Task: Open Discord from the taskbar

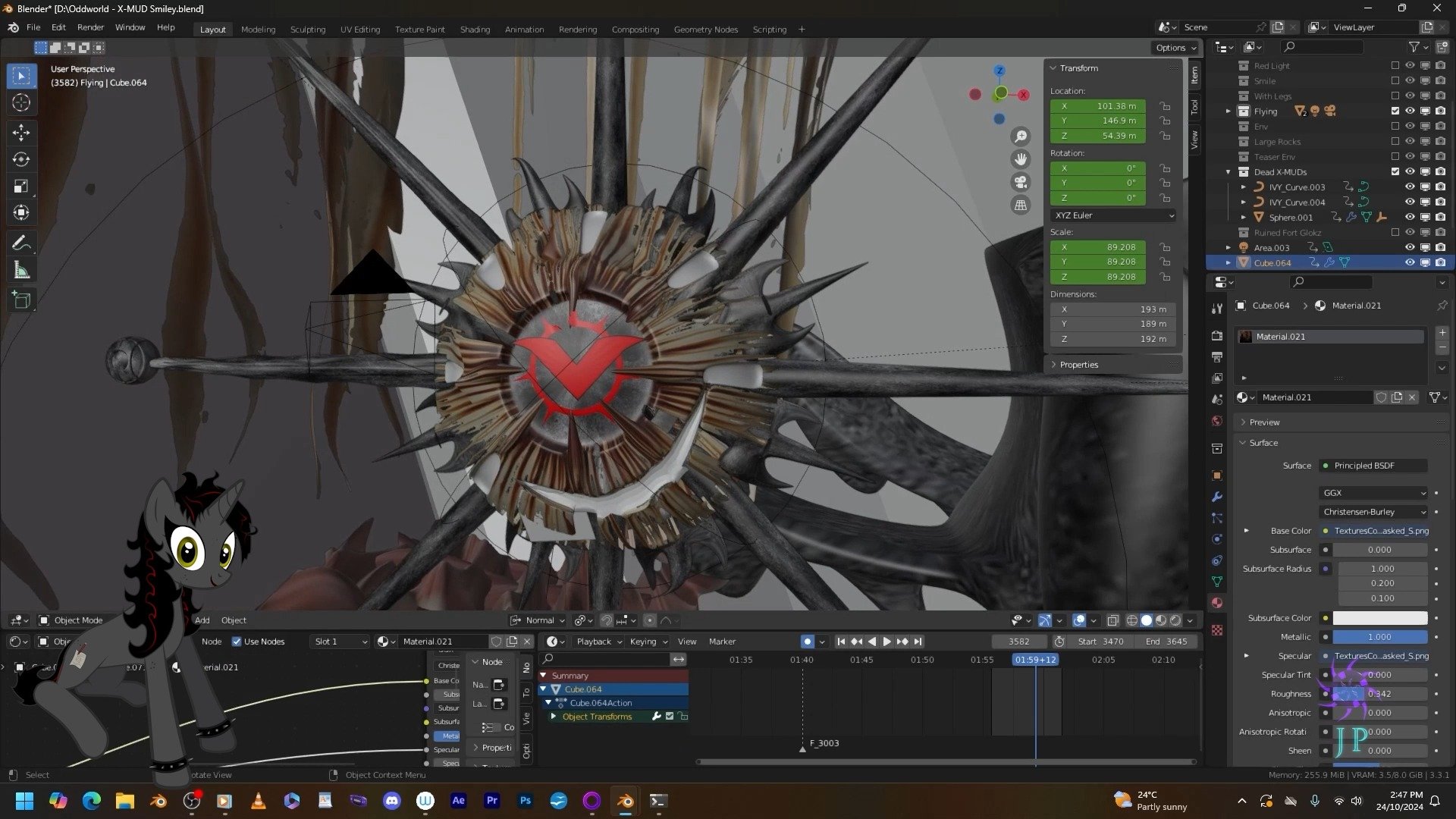Action: pos(391,801)
